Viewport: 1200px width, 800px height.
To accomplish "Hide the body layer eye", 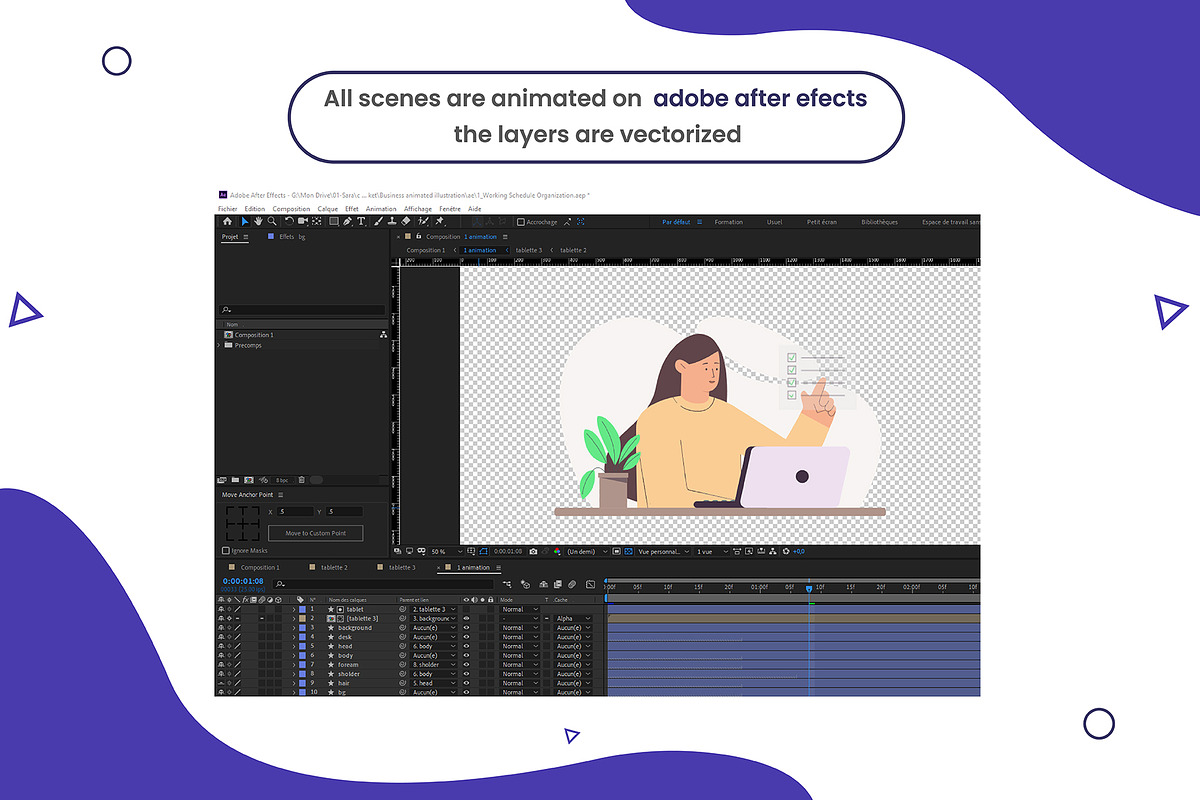I will click(x=466, y=655).
